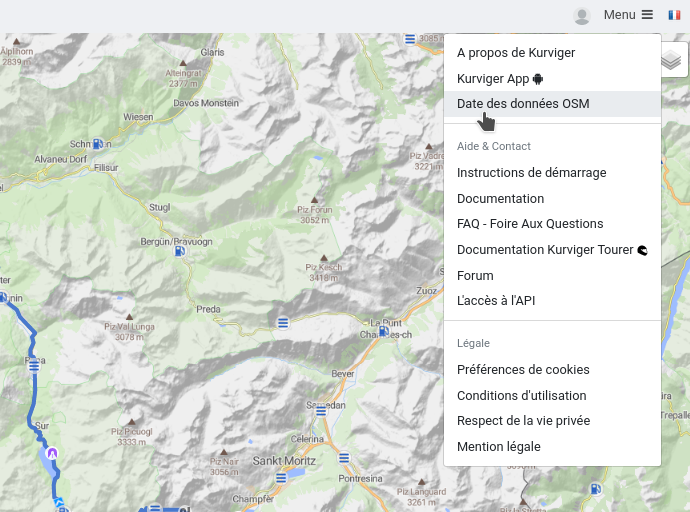Click road marker icon on blue route near Sur
Screen dimensions: 690x512
[x=34, y=366]
